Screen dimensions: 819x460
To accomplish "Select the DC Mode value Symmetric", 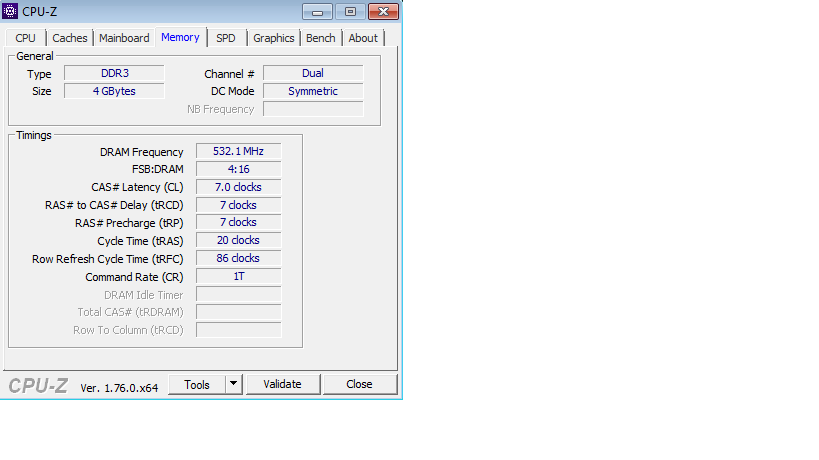I will click(313, 91).
